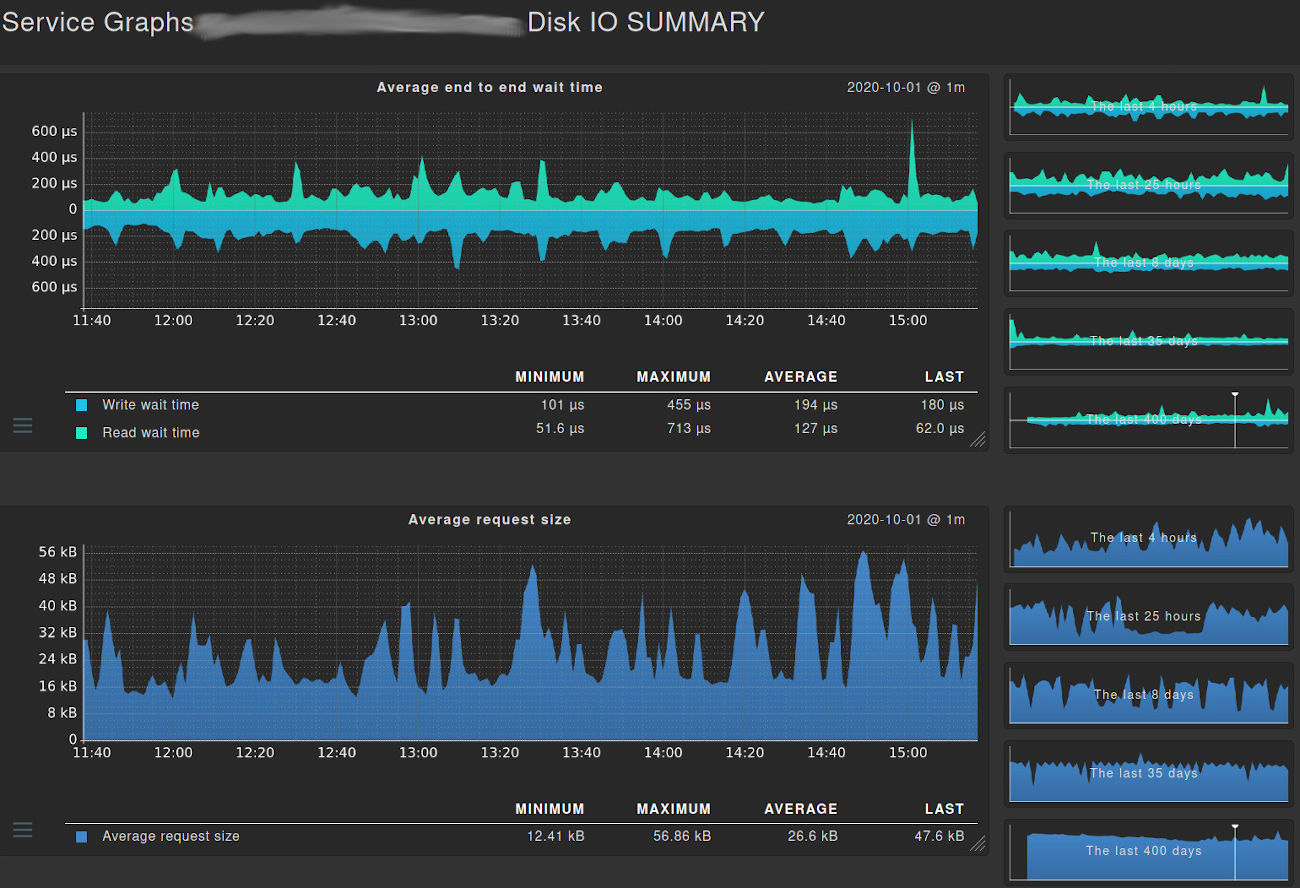This screenshot has width=1300, height=888.
Task: Open request size 'The last 8 days' thumbnail
Action: tap(1149, 694)
